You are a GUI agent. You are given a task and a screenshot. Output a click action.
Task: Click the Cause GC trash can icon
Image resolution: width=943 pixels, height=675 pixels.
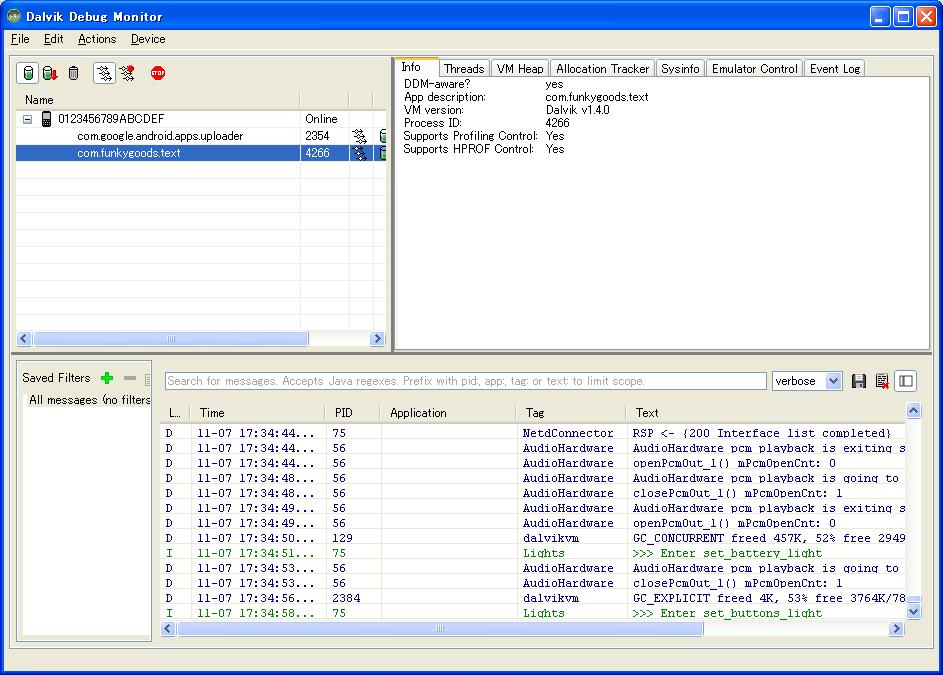coord(73,73)
